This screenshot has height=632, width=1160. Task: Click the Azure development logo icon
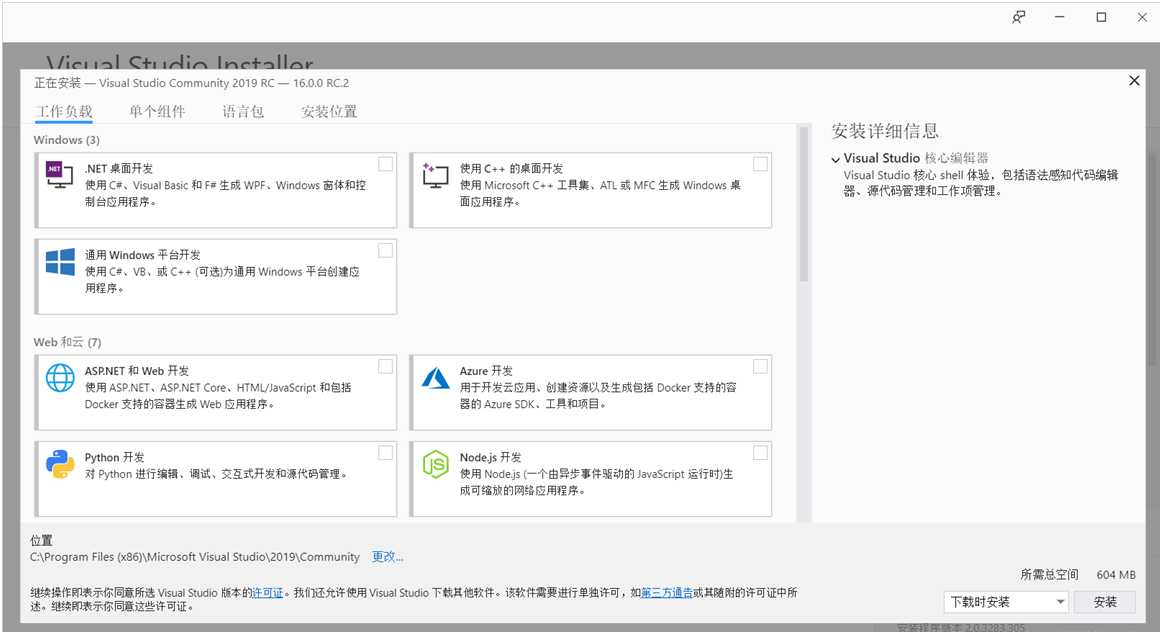point(435,377)
